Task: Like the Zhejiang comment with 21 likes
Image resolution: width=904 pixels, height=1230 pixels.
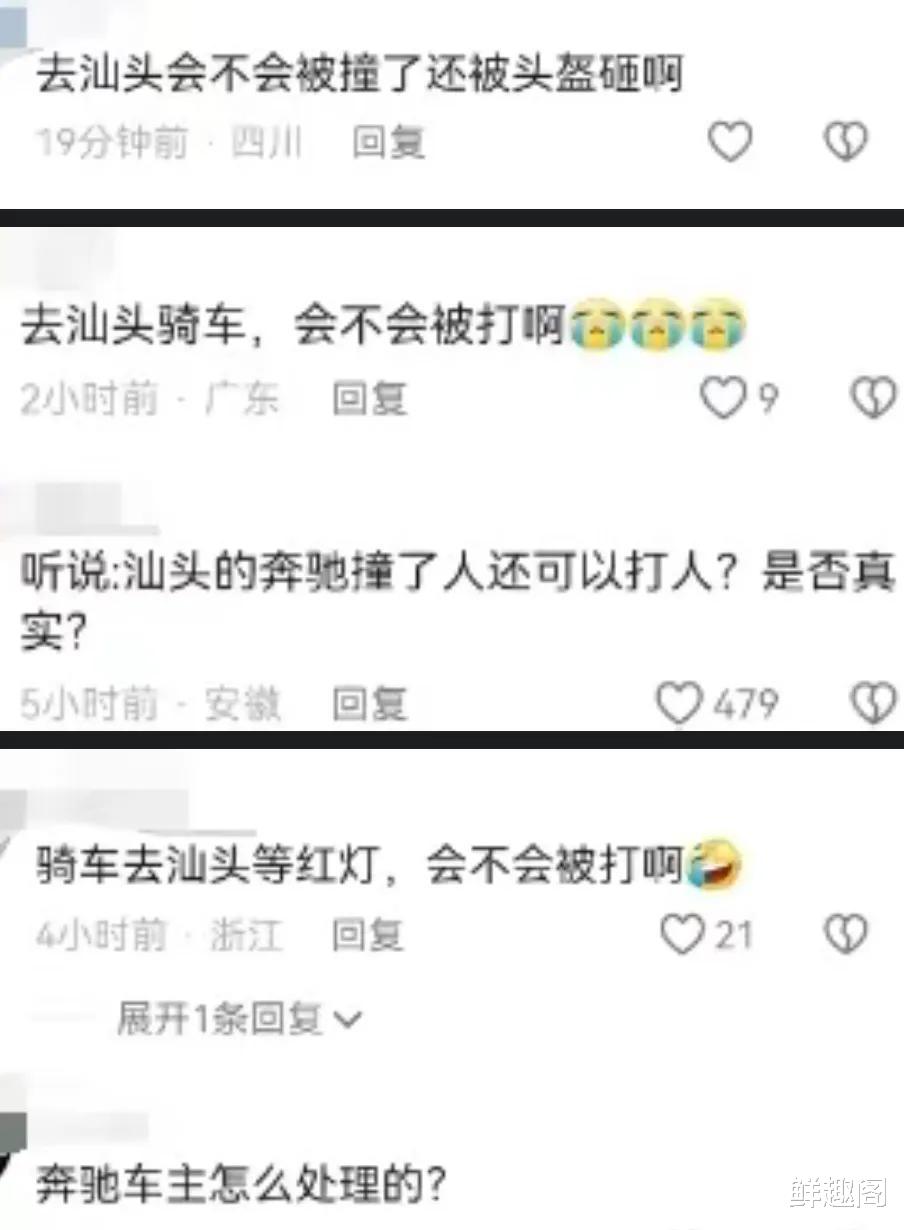Action: coord(684,935)
